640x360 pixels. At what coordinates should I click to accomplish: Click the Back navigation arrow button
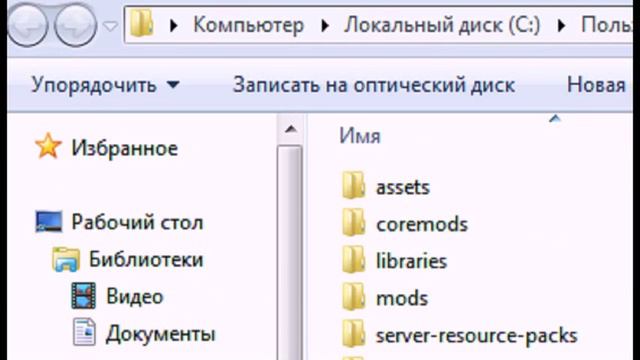(x=27, y=25)
